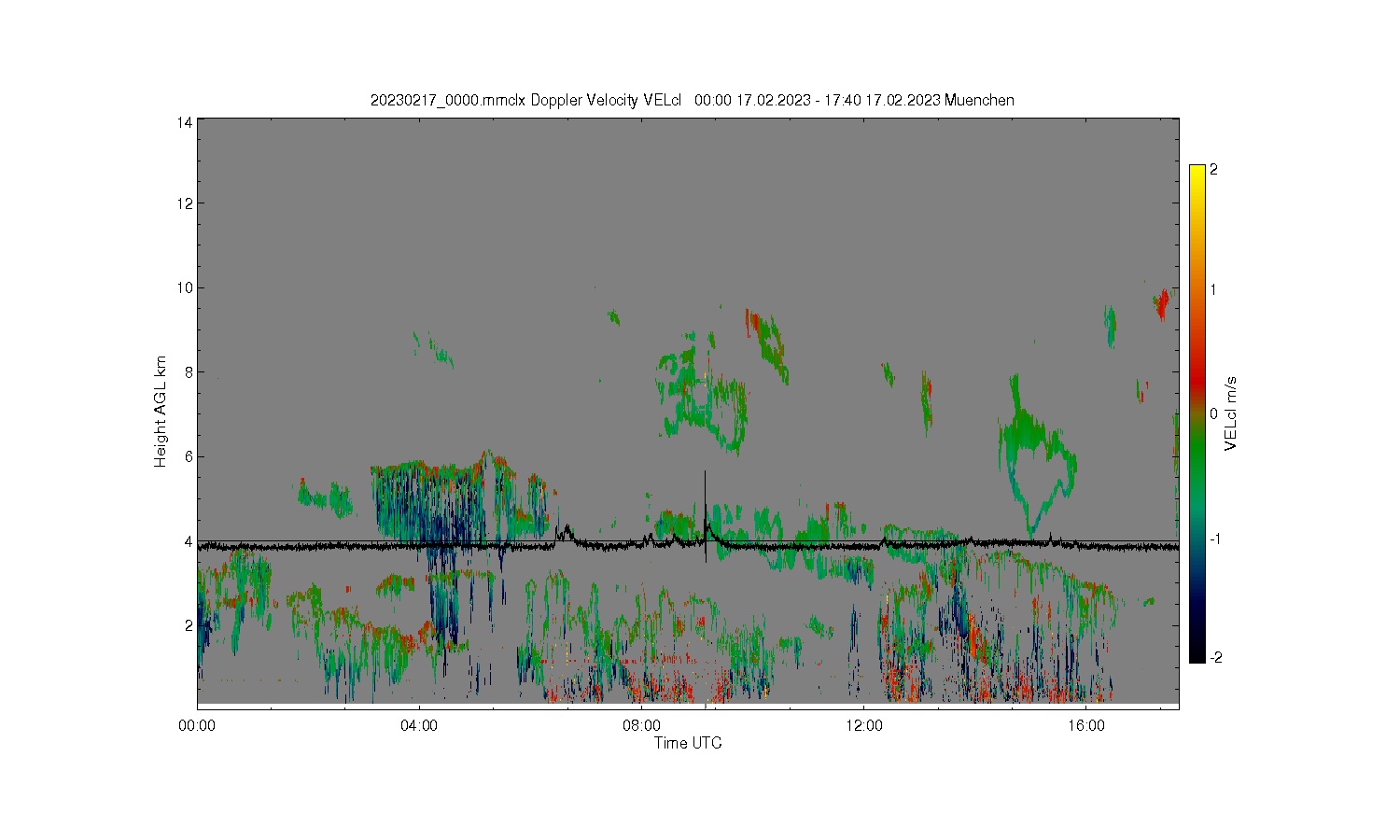Click the red cloud patch near 10 km
This screenshot has height=840, width=1400.
(1162, 303)
